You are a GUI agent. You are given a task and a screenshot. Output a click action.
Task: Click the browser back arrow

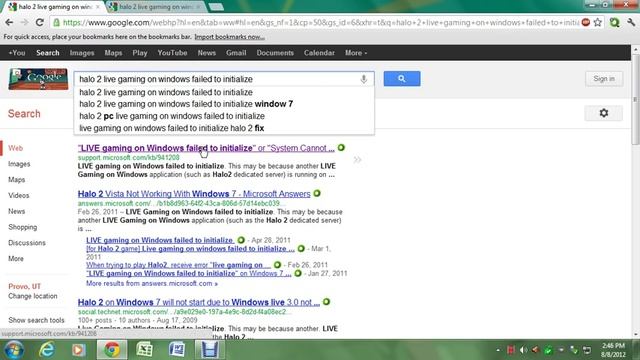9,22
